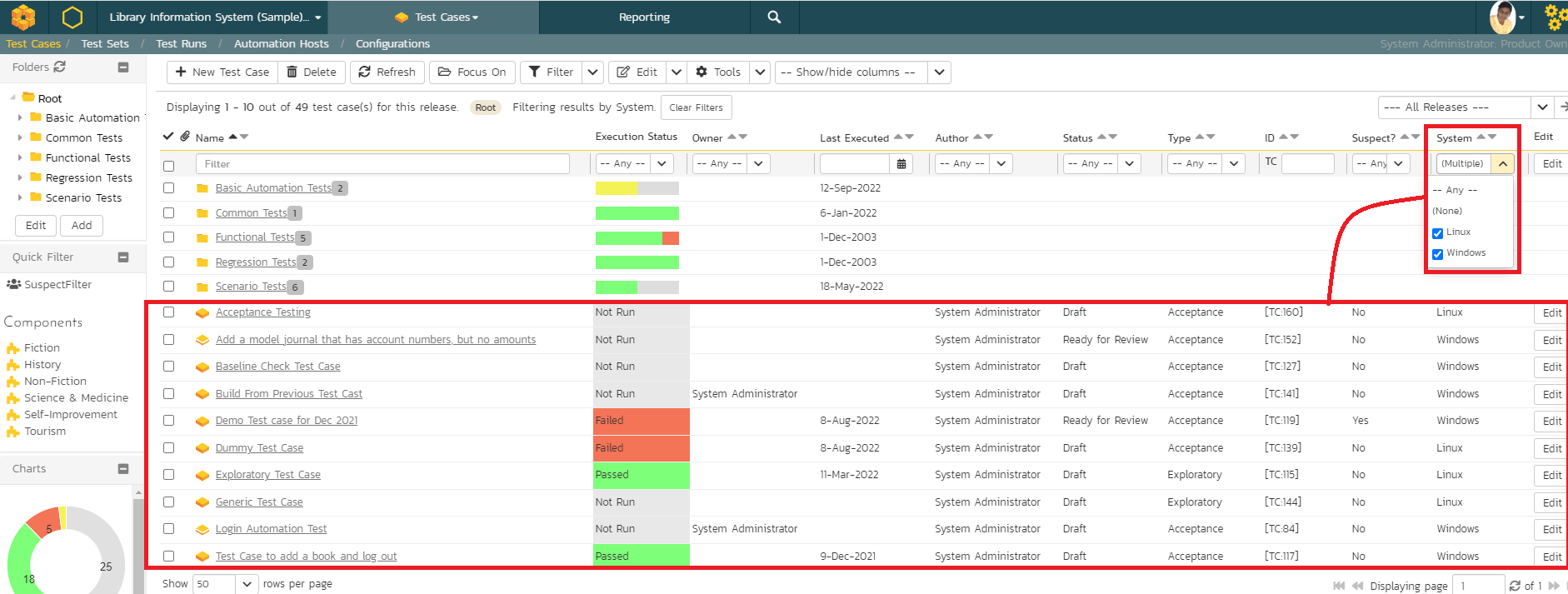Click the Clear Filters button

[x=696, y=107]
